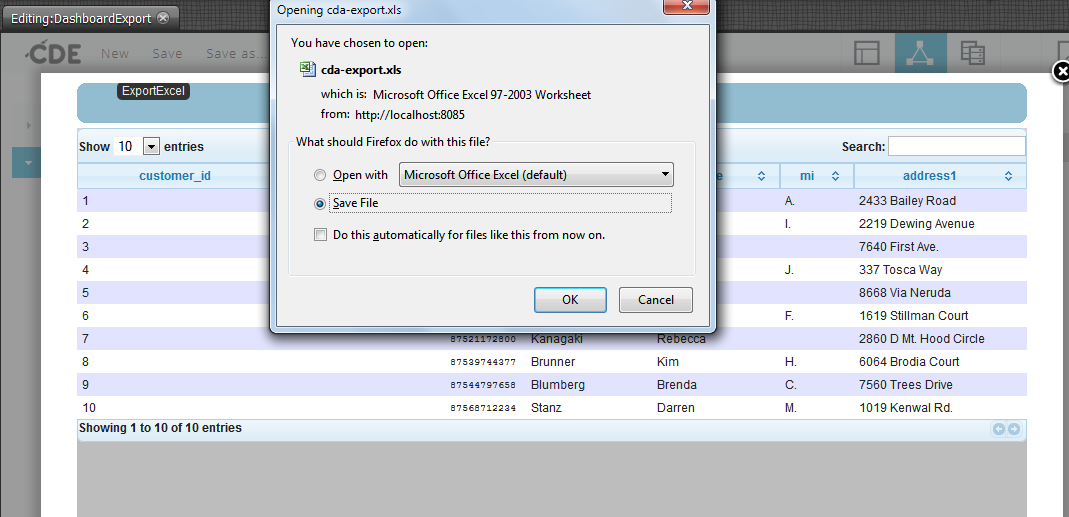The height and width of the screenshot is (517, 1069).
Task: Click address cell 6064 Brodia Court
Action: (909, 361)
